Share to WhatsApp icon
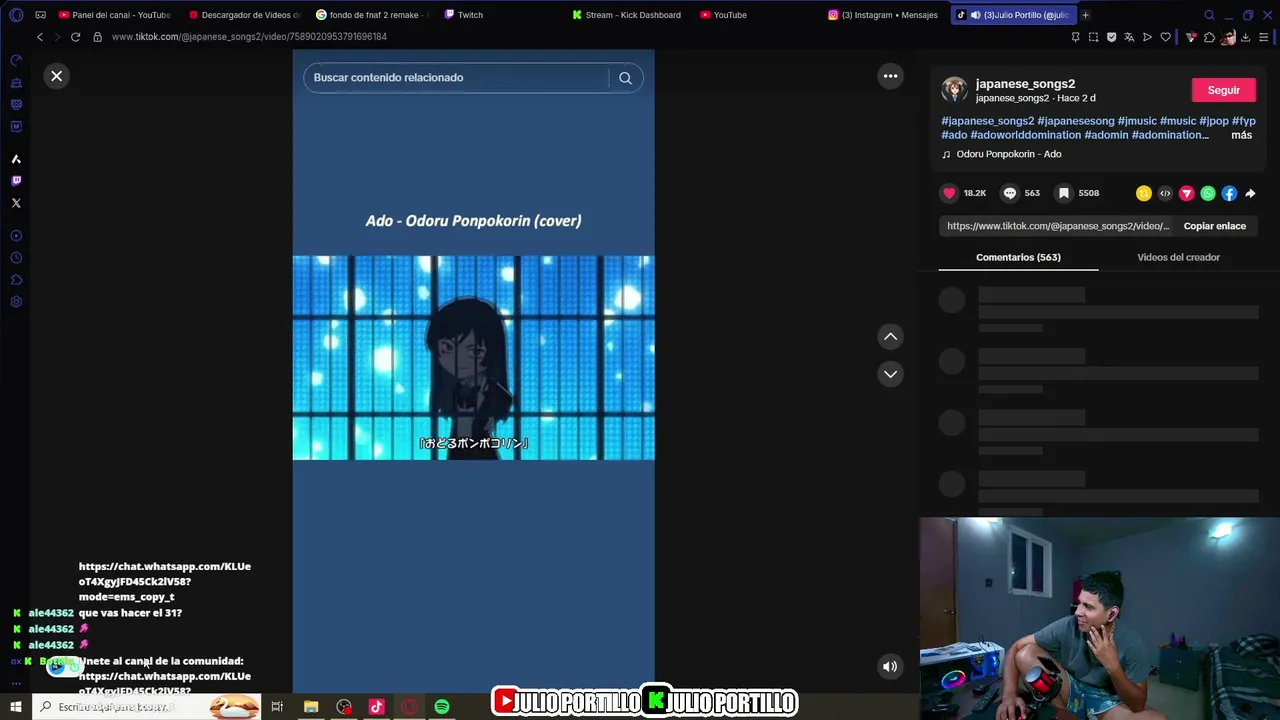This screenshot has width=1280, height=720. click(1208, 193)
